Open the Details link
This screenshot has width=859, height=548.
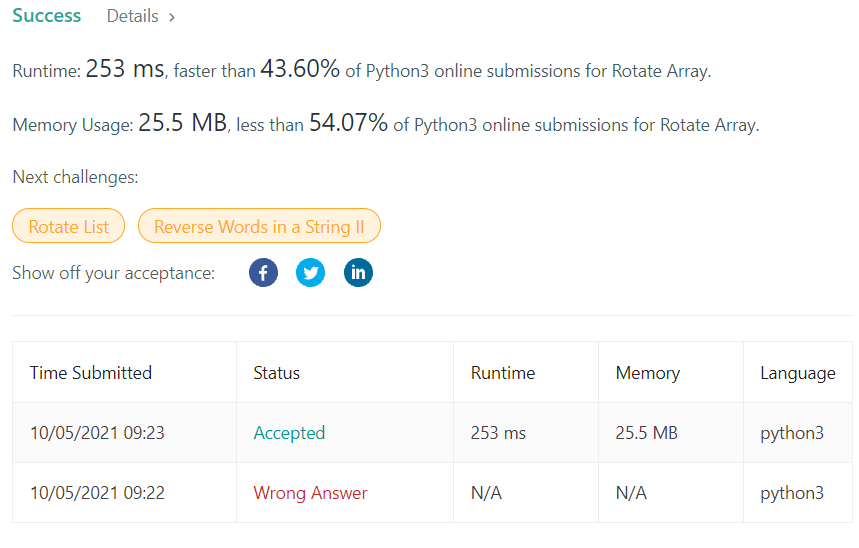click(133, 16)
